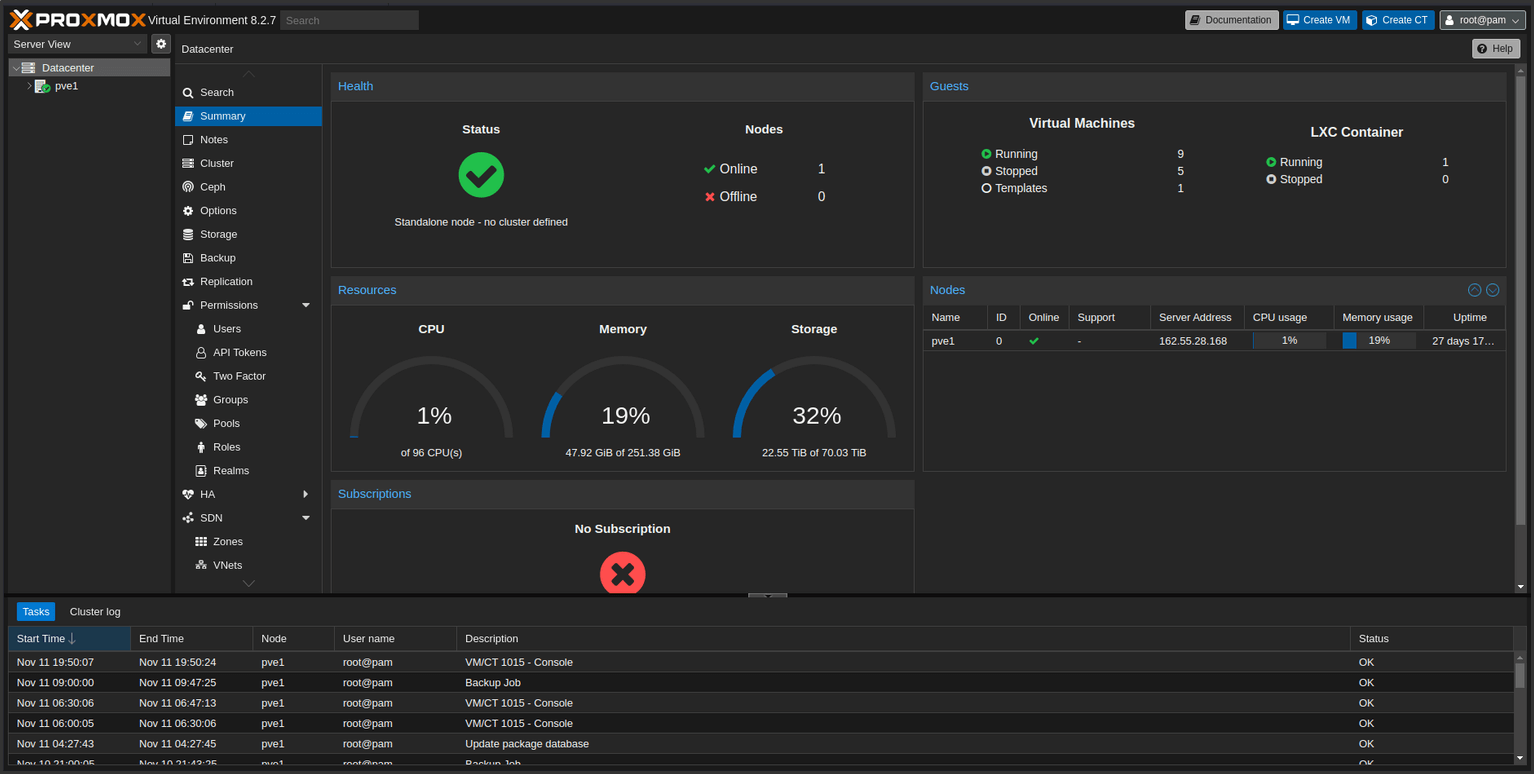
Task: Click the Two Factor key icon
Action: click(x=201, y=376)
